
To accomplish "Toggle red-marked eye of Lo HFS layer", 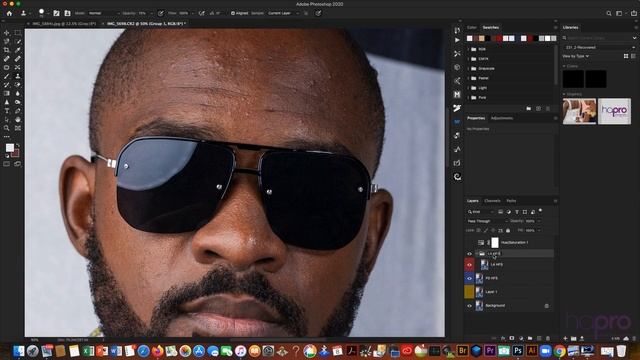I will click(x=469, y=265).
